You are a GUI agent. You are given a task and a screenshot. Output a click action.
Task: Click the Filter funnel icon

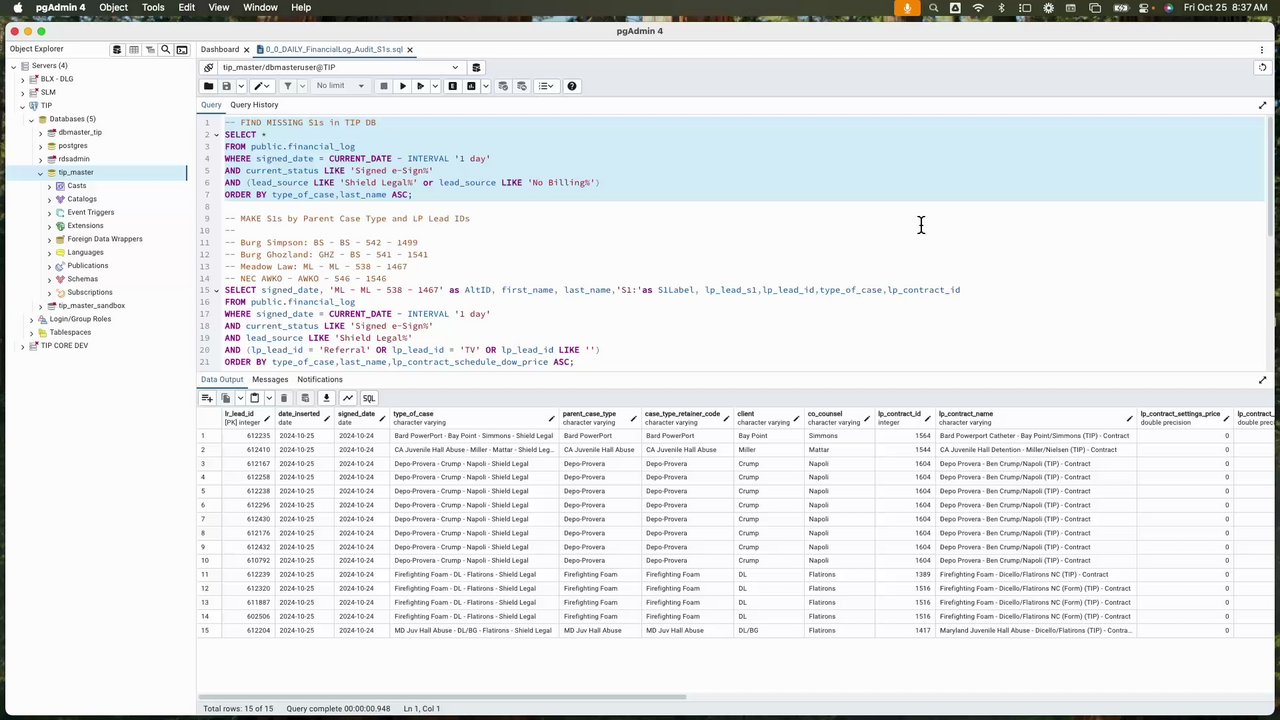click(x=287, y=86)
